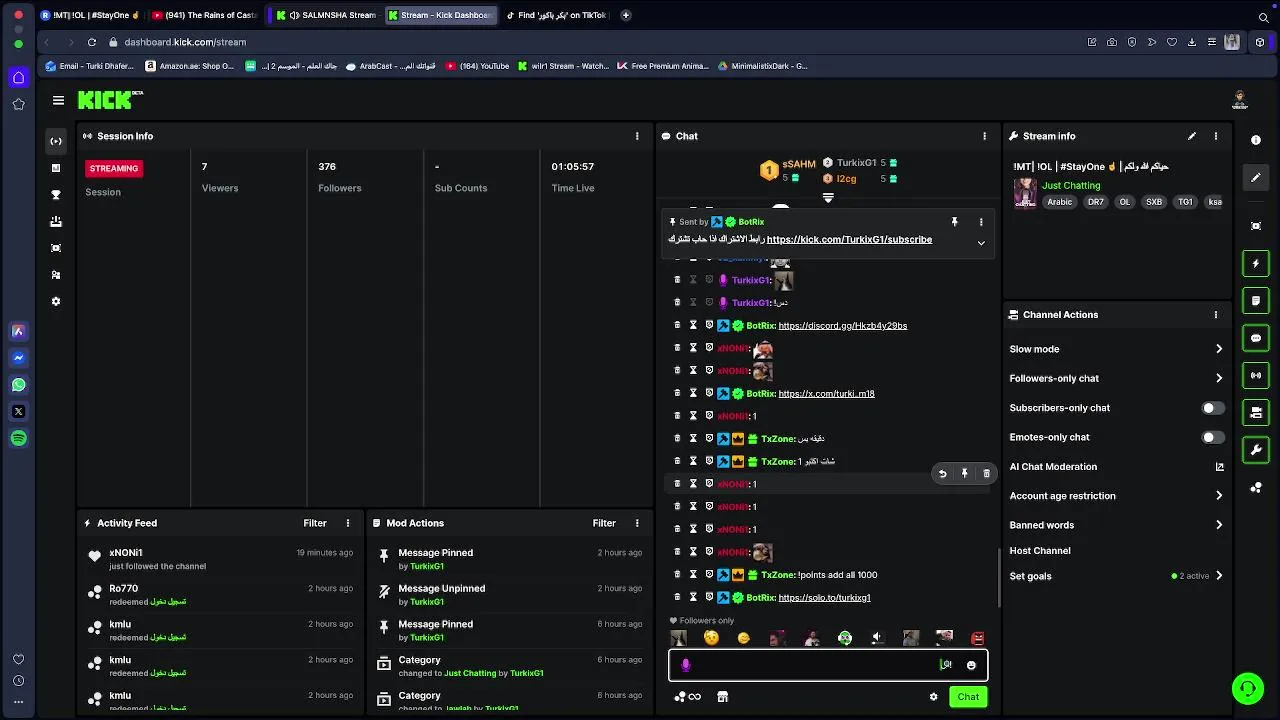The width and height of the screenshot is (1280, 720).
Task: Select the Arabic stream tag
Action: point(1059,202)
